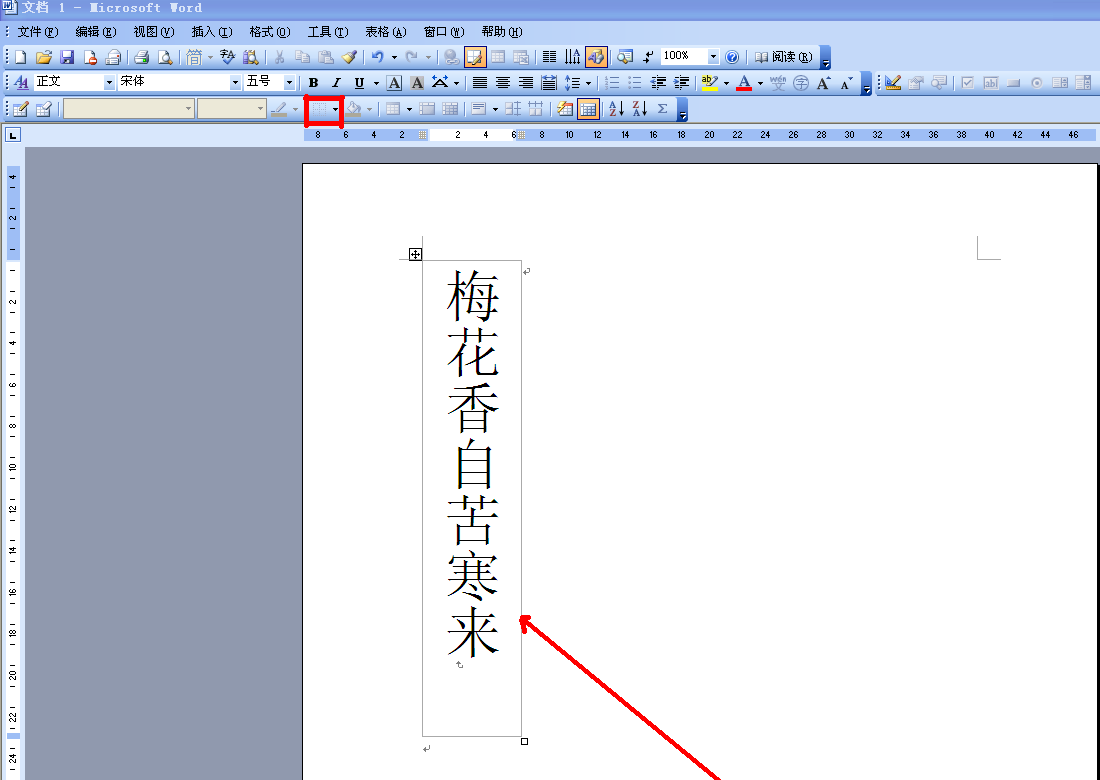1100x780 pixels.
Task: Click the font color A swatch
Action: [743, 83]
